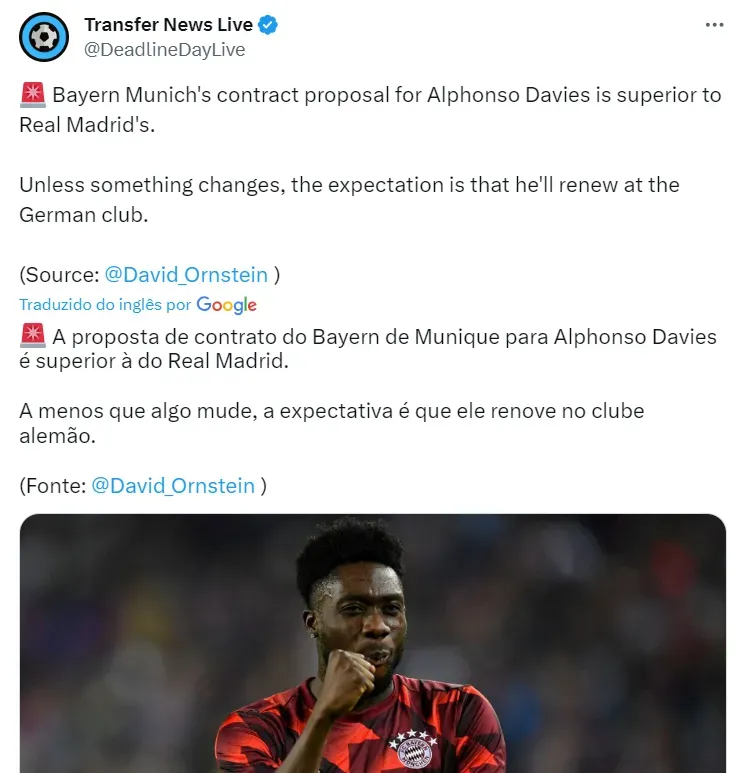Click the paragraph starting Unless something changes
744x773 pixels.
350,200
